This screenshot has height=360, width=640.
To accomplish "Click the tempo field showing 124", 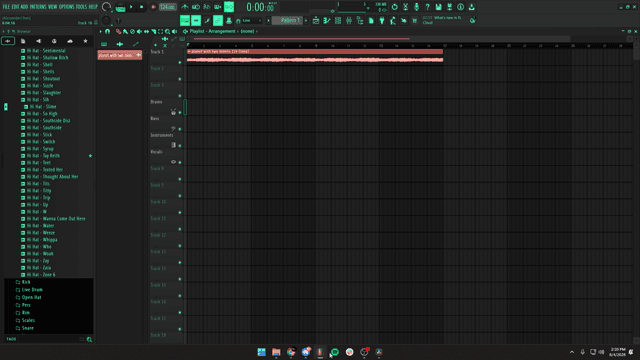I will coord(167,7).
